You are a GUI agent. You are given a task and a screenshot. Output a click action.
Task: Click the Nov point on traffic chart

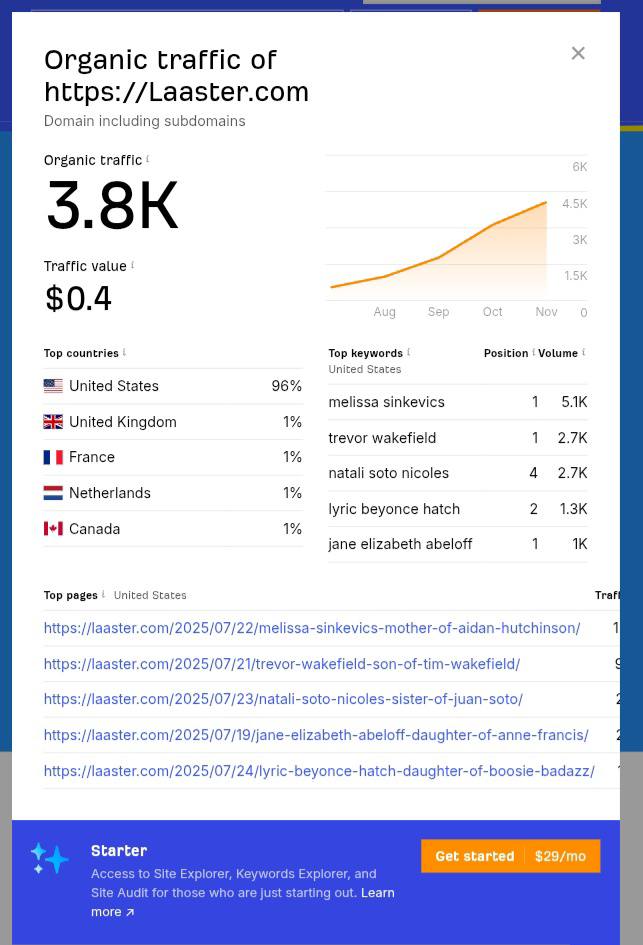(546, 202)
